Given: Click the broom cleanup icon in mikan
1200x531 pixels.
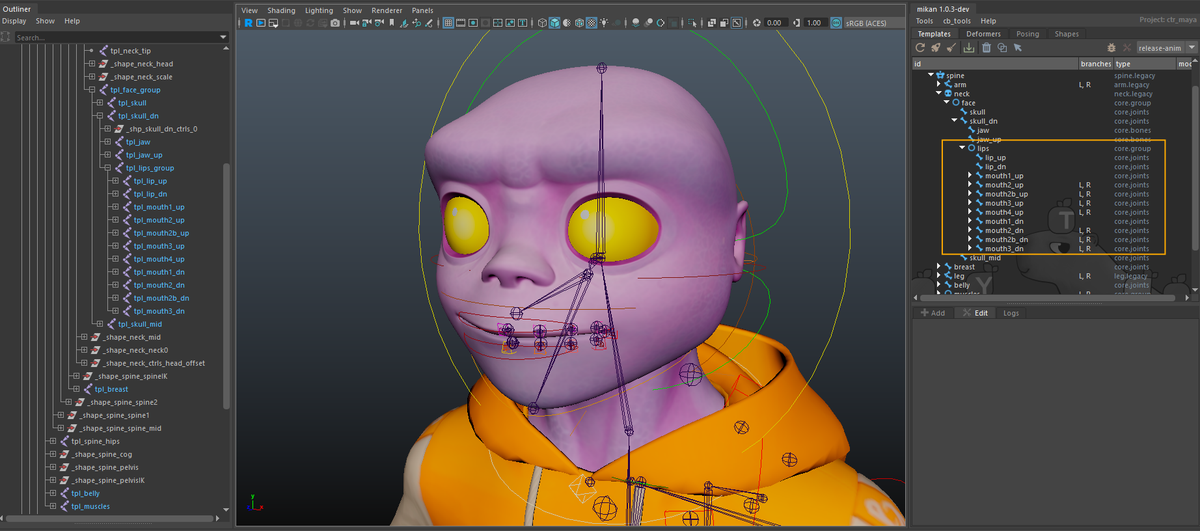Looking at the screenshot, I should [953, 47].
